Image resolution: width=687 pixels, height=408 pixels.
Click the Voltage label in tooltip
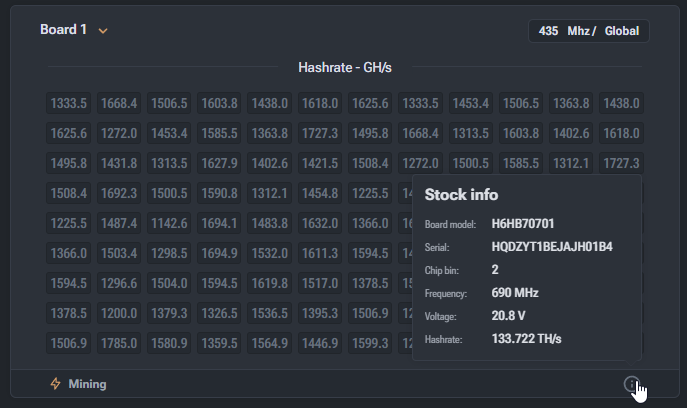(x=440, y=316)
